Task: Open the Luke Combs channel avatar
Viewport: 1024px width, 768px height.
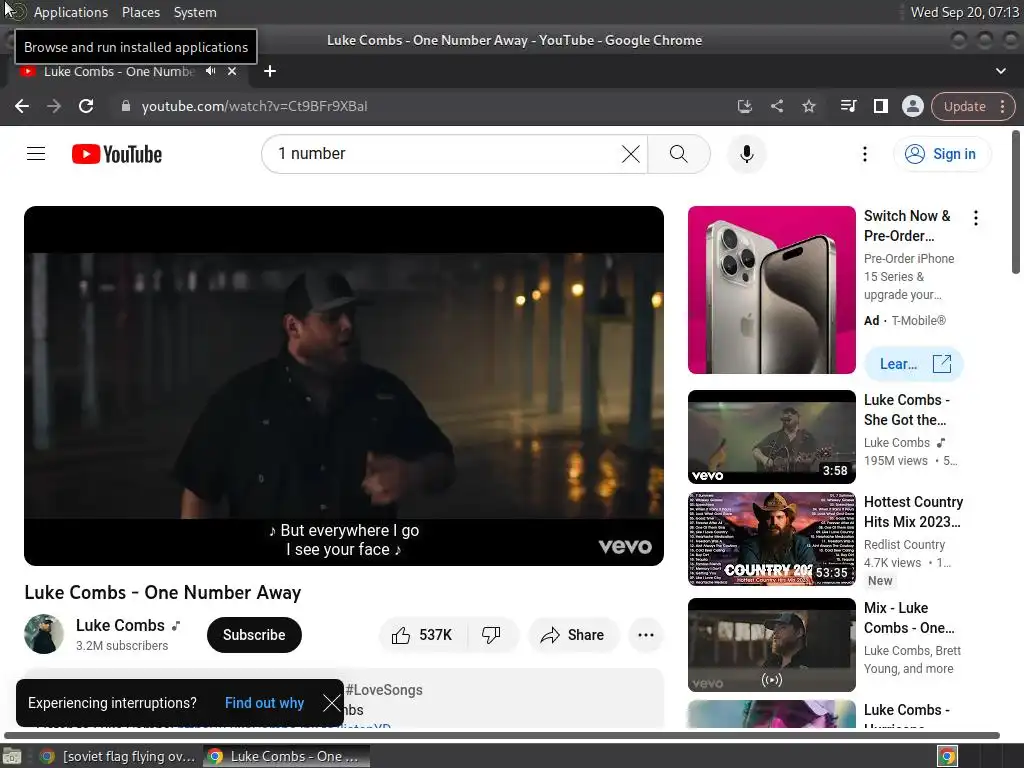Action: [44, 633]
